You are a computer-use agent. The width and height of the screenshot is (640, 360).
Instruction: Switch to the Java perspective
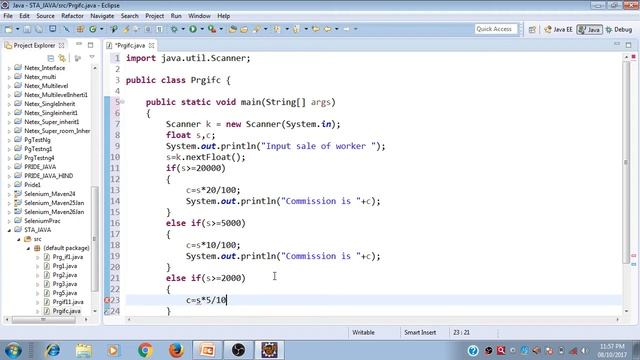click(x=589, y=29)
